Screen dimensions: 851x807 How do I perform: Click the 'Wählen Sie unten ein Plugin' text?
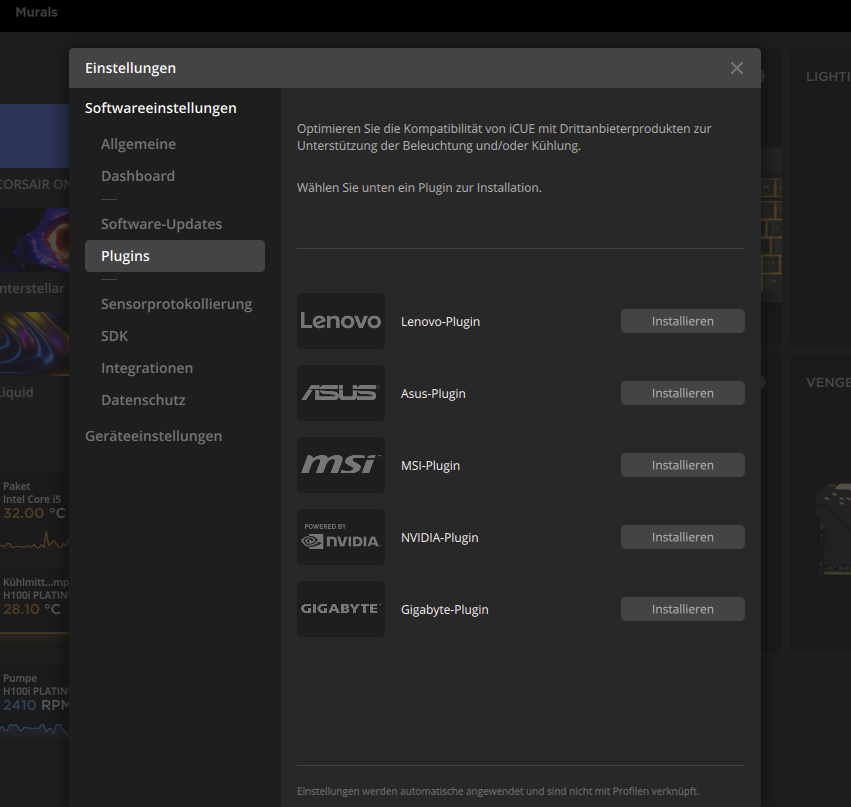click(x=419, y=188)
